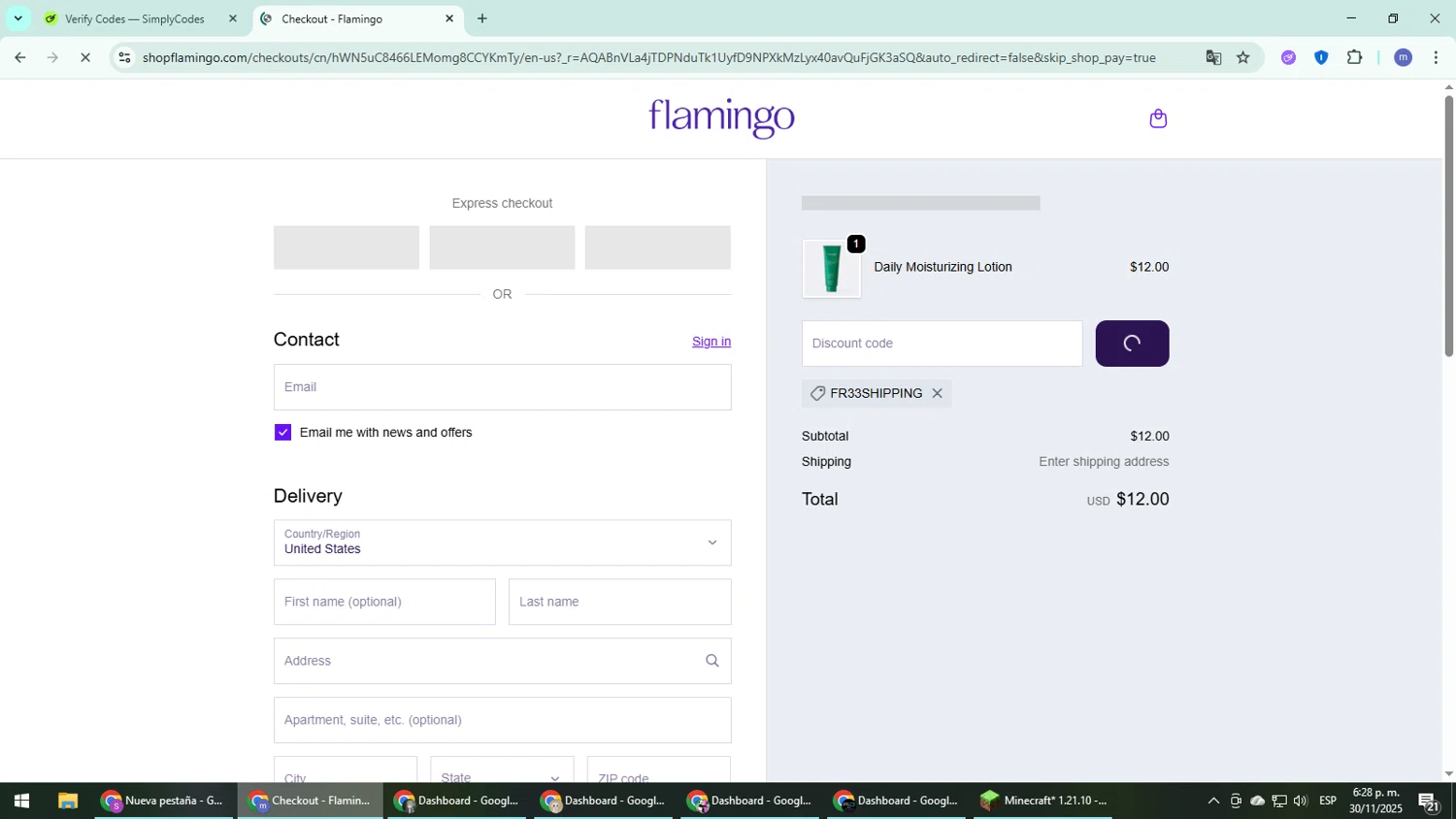Open the shopping bag cart icon
This screenshot has width=1456, height=819.
tap(1157, 118)
